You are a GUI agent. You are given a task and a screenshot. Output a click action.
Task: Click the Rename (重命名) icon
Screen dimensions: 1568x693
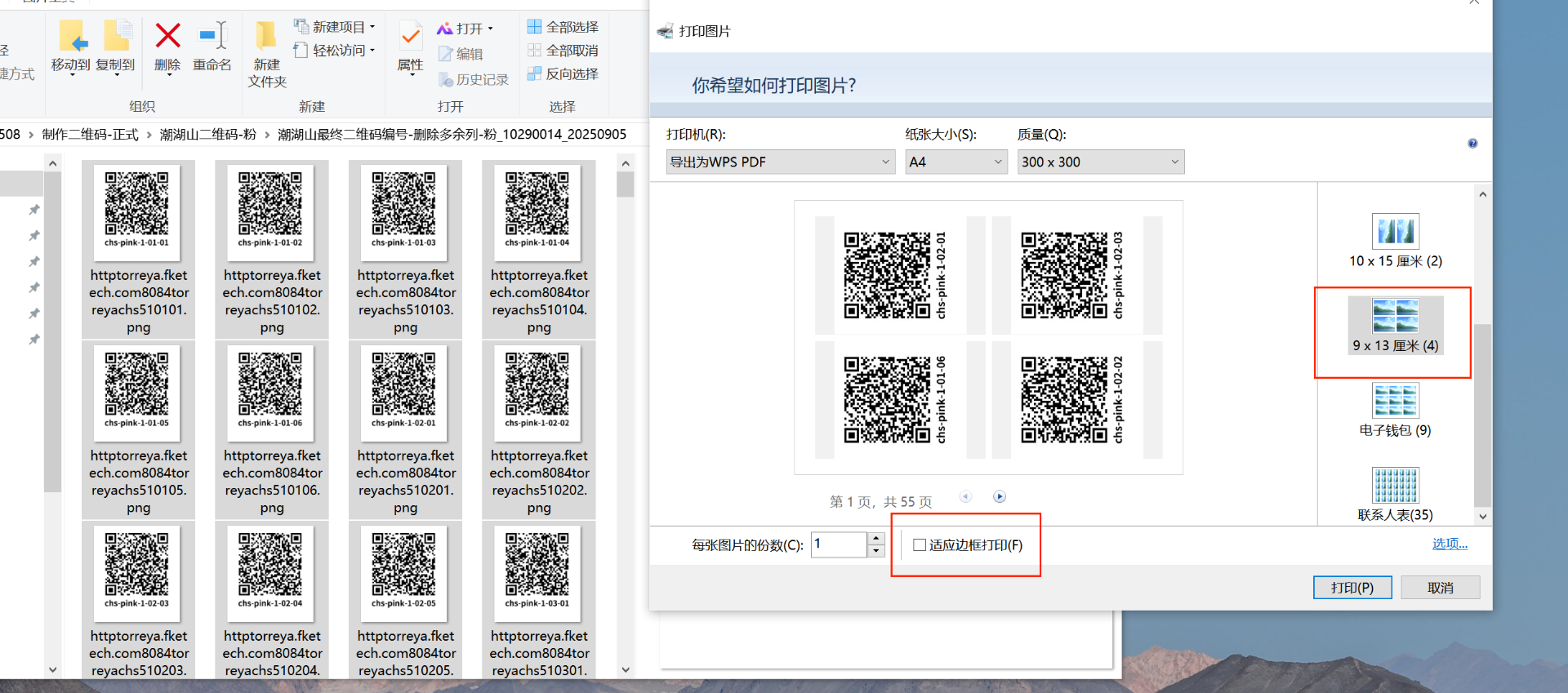pos(212,38)
